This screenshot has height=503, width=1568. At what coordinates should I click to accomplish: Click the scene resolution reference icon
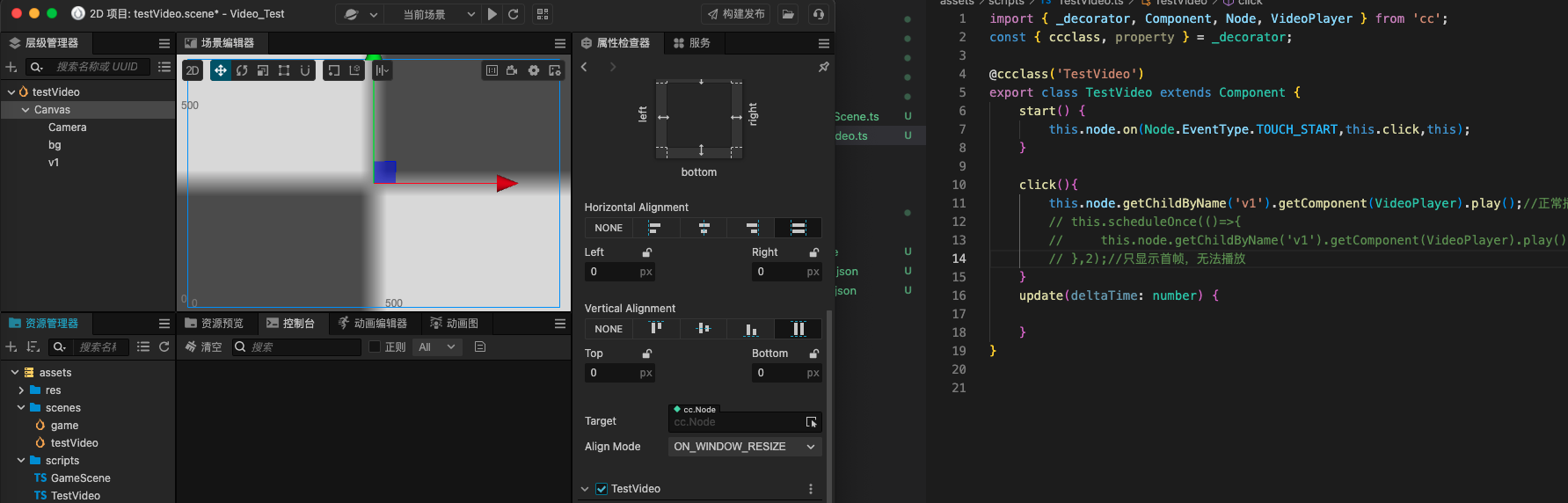pyautogui.click(x=492, y=70)
